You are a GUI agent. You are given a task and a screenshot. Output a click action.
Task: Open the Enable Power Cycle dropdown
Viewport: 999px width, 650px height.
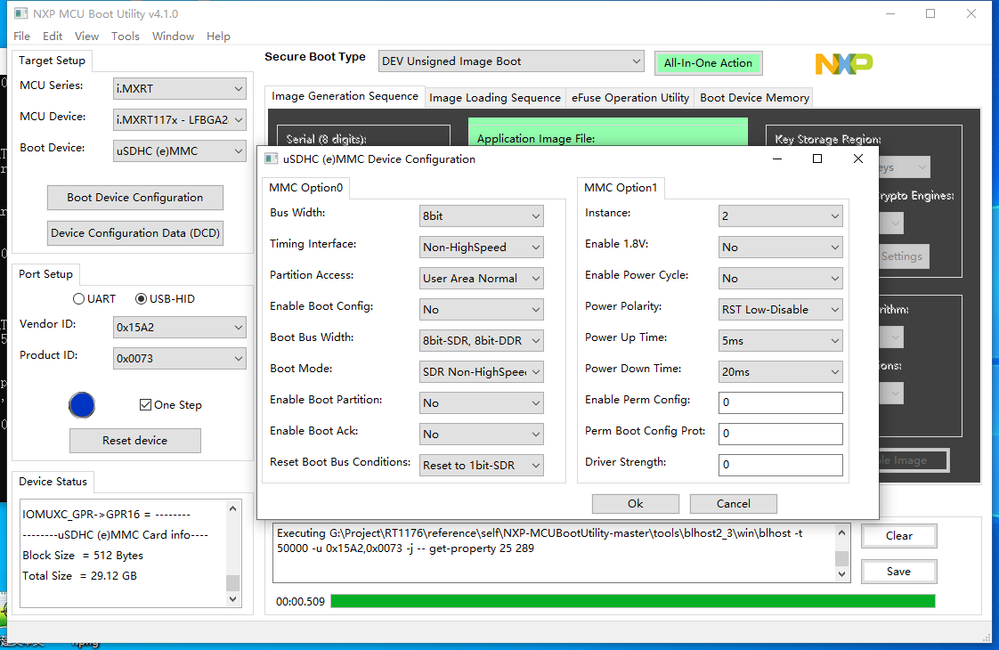pyautogui.click(x=780, y=278)
